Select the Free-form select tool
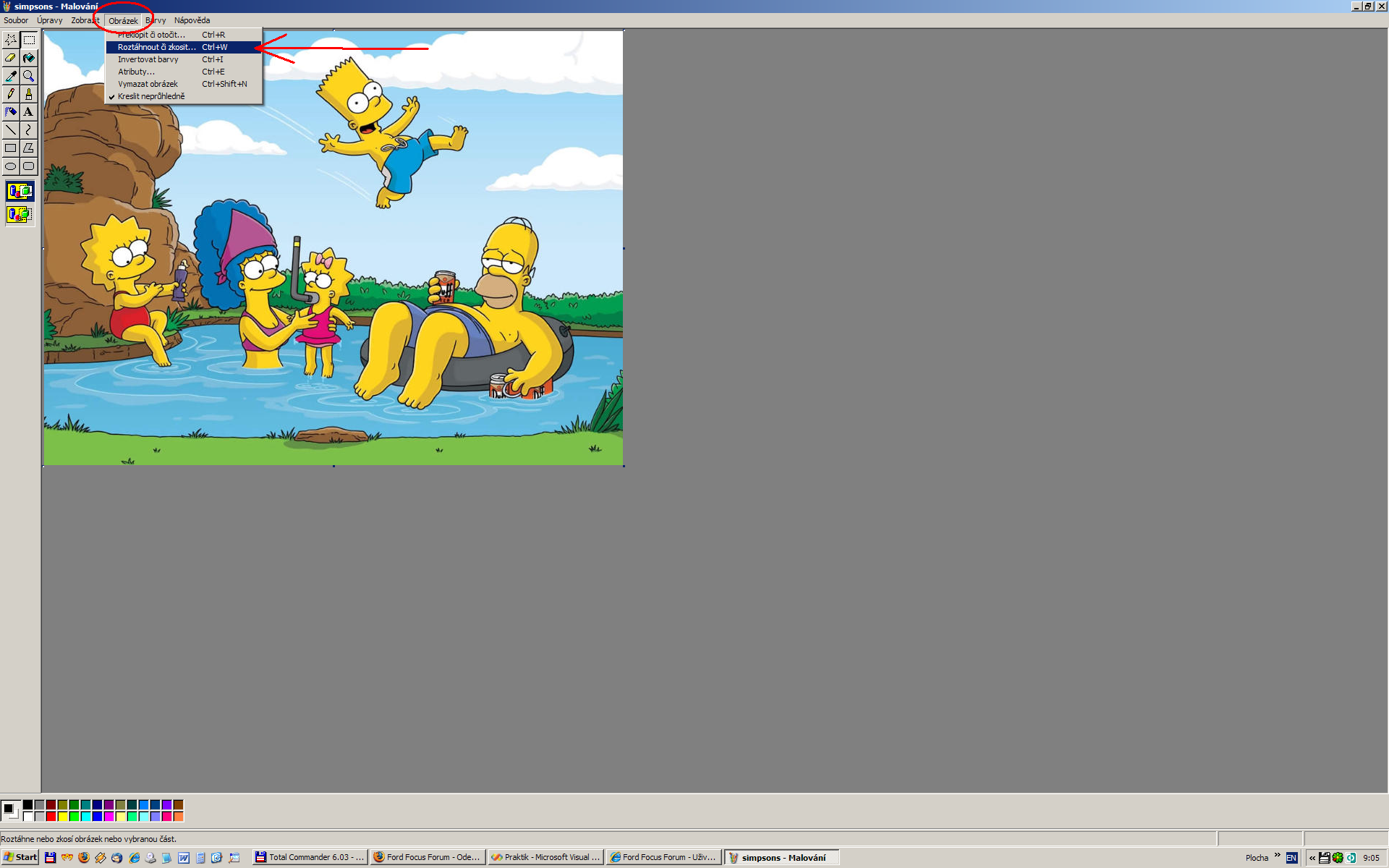The height and width of the screenshot is (868, 1389). pyautogui.click(x=11, y=40)
